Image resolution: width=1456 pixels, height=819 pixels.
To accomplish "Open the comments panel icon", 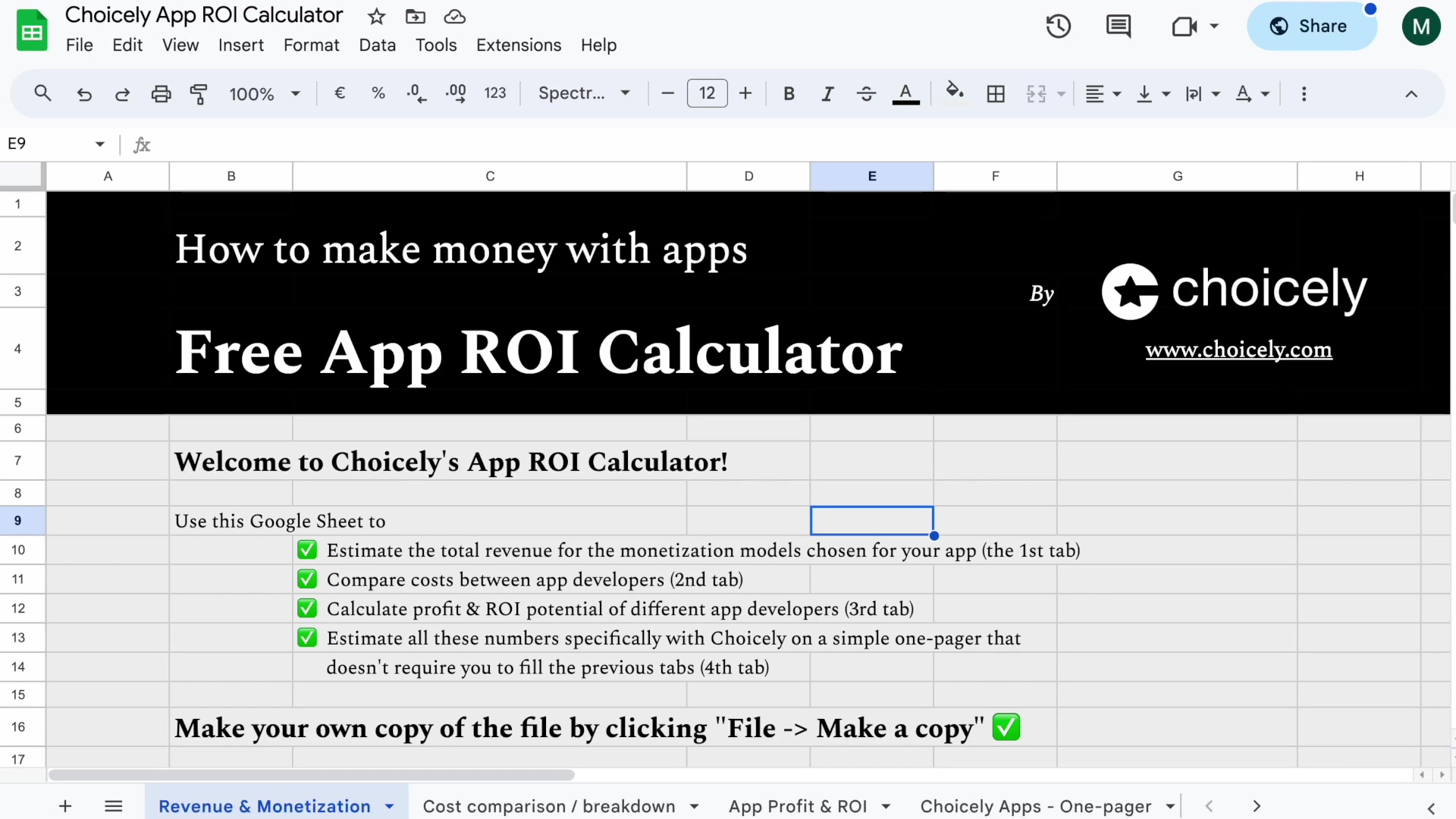I will pos(1118,27).
